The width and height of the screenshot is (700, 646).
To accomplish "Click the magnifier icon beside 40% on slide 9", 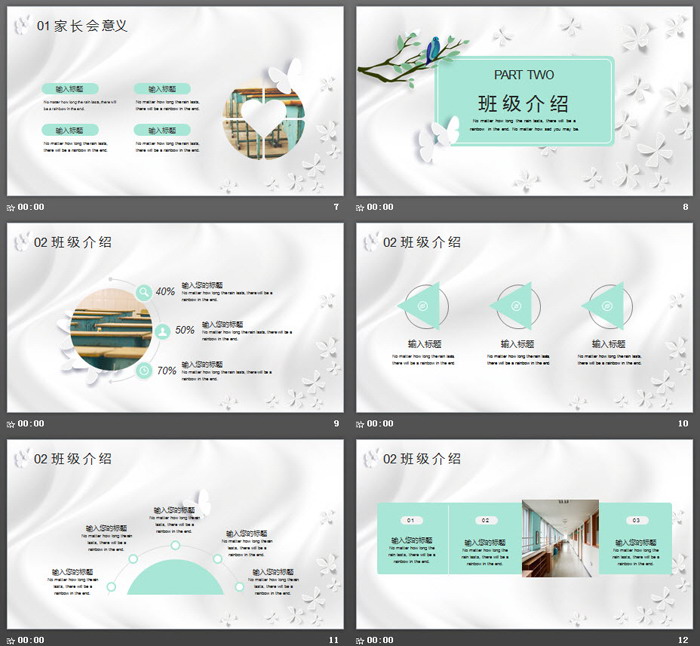I will pyautogui.click(x=145, y=292).
